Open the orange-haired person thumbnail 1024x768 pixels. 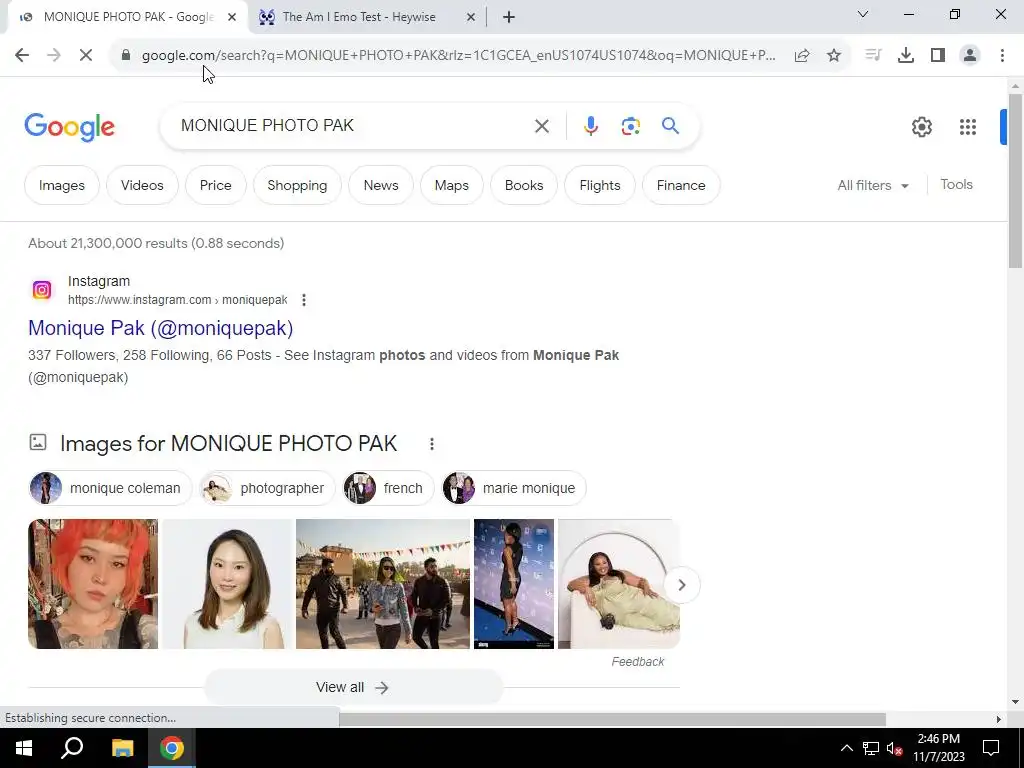click(x=93, y=584)
